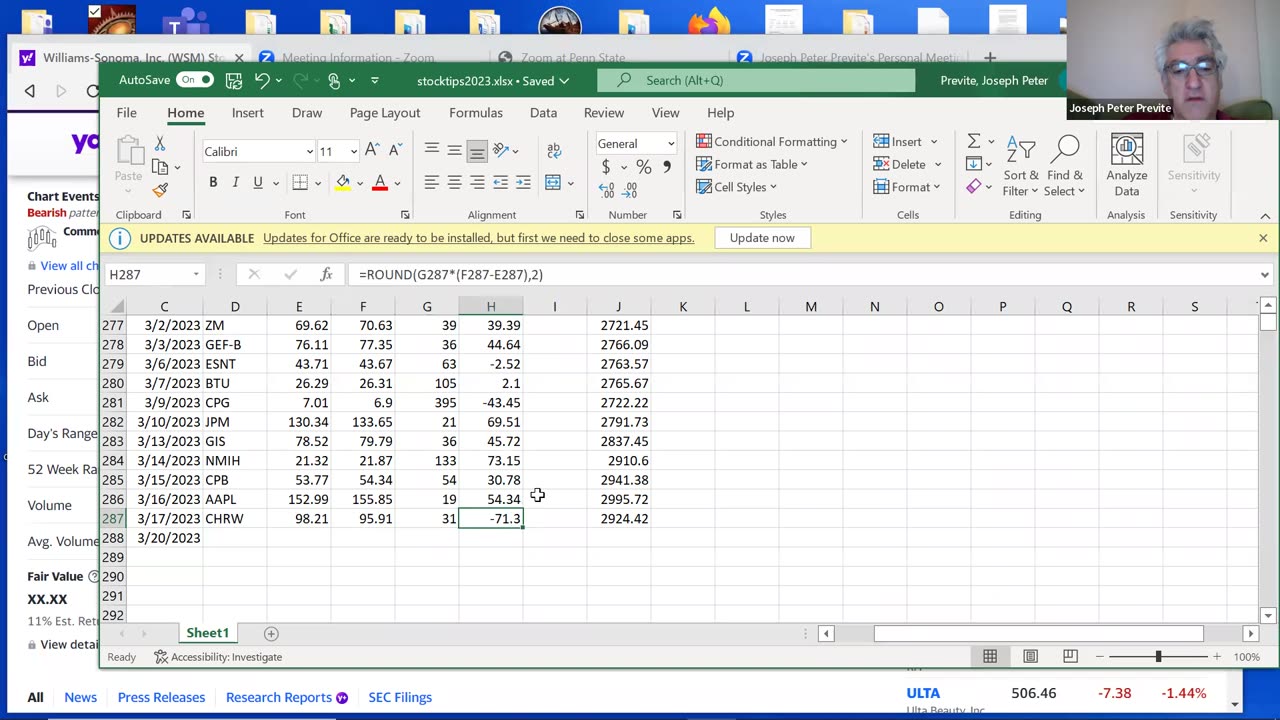Click the Increase Indent icon
The image size is (1280, 720).
(x=523, y=182)
